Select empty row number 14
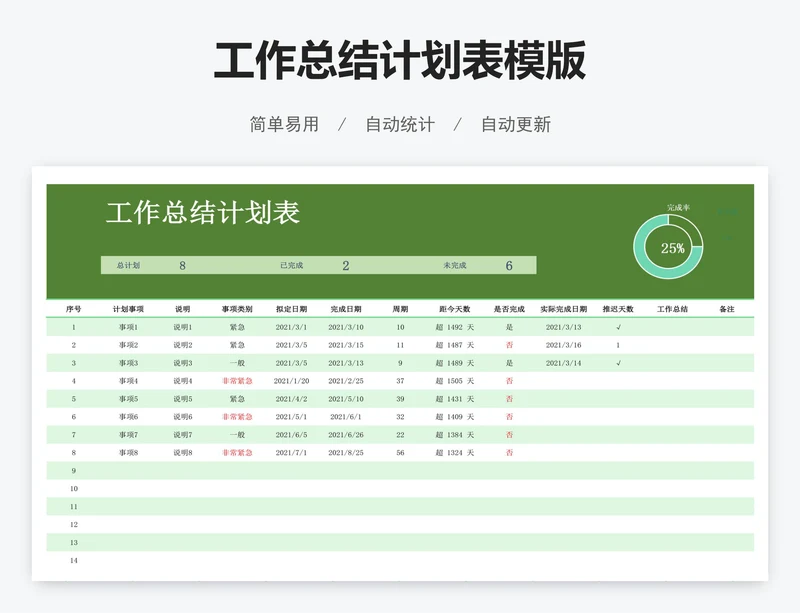Screen dimensions: 800x613 pyautogui.click(x=73, y=560)
